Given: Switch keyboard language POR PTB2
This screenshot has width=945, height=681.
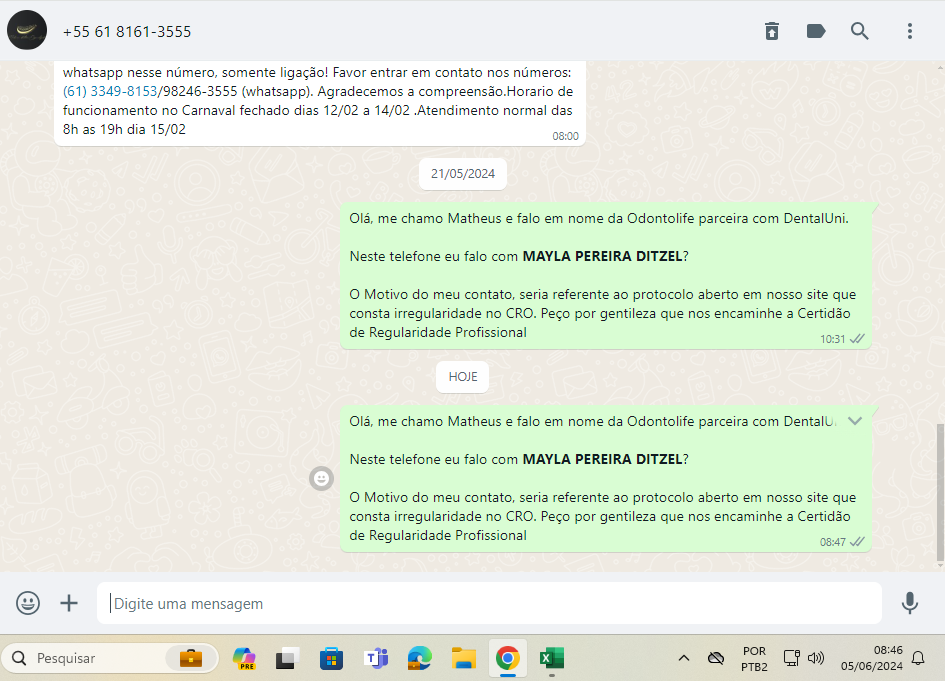Looking at the screenshot, I should [755, 659].
